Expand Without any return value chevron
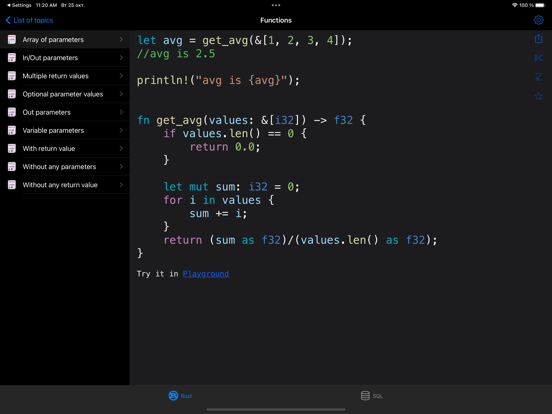The width and height of the screenshot is (552, 414). click(x=121, y=184)
